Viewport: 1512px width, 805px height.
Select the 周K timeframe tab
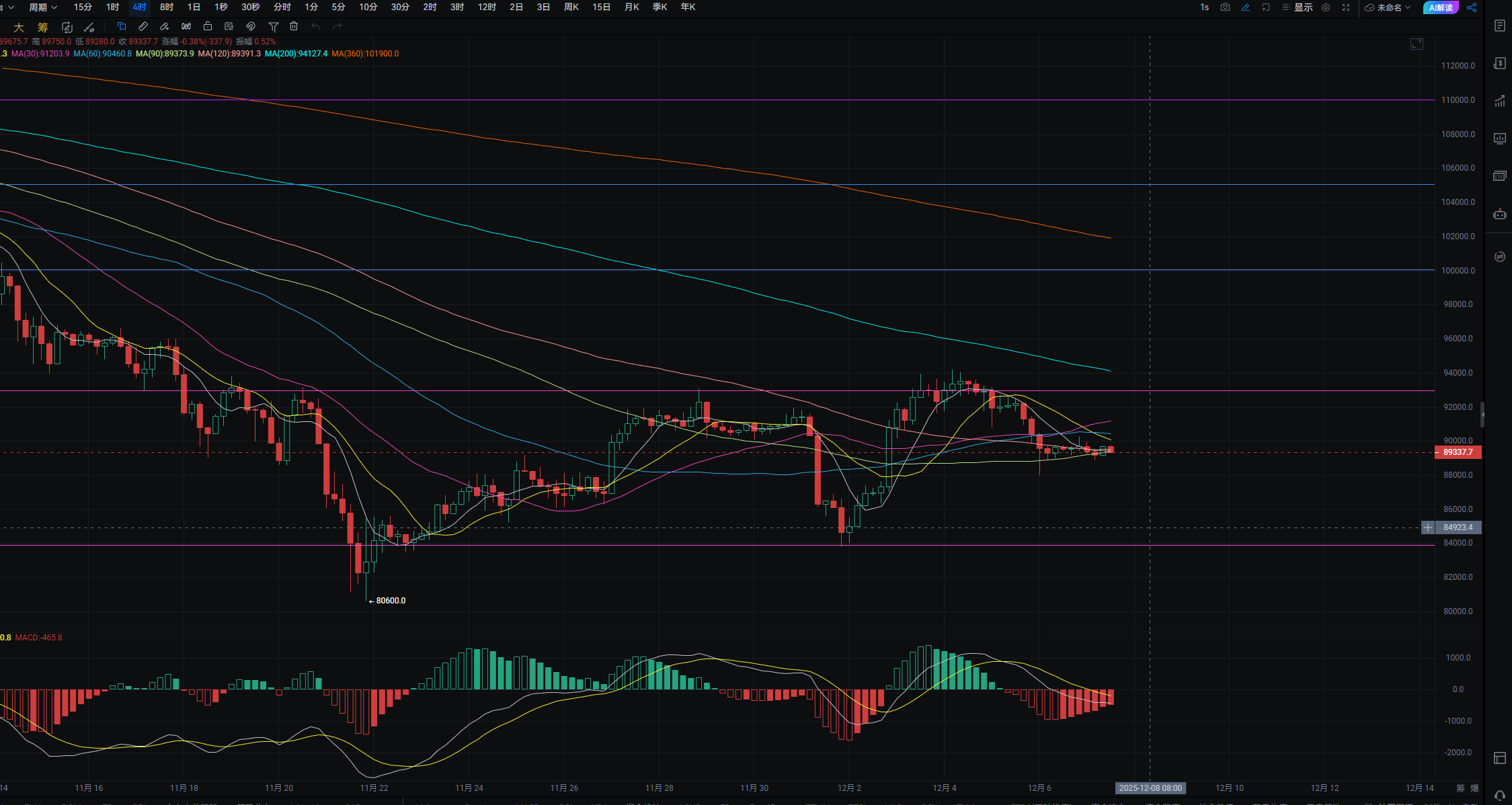click(x=571, y=7)
